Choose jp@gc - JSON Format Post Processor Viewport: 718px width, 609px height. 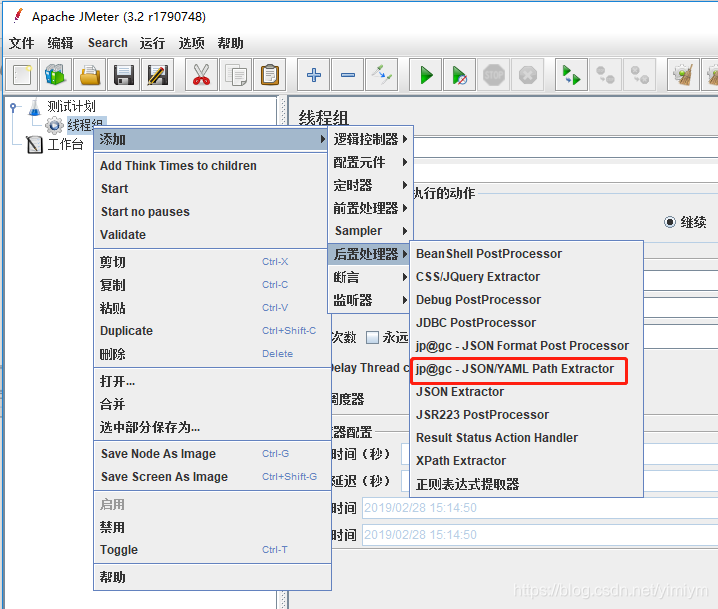[x=526, y=346]
